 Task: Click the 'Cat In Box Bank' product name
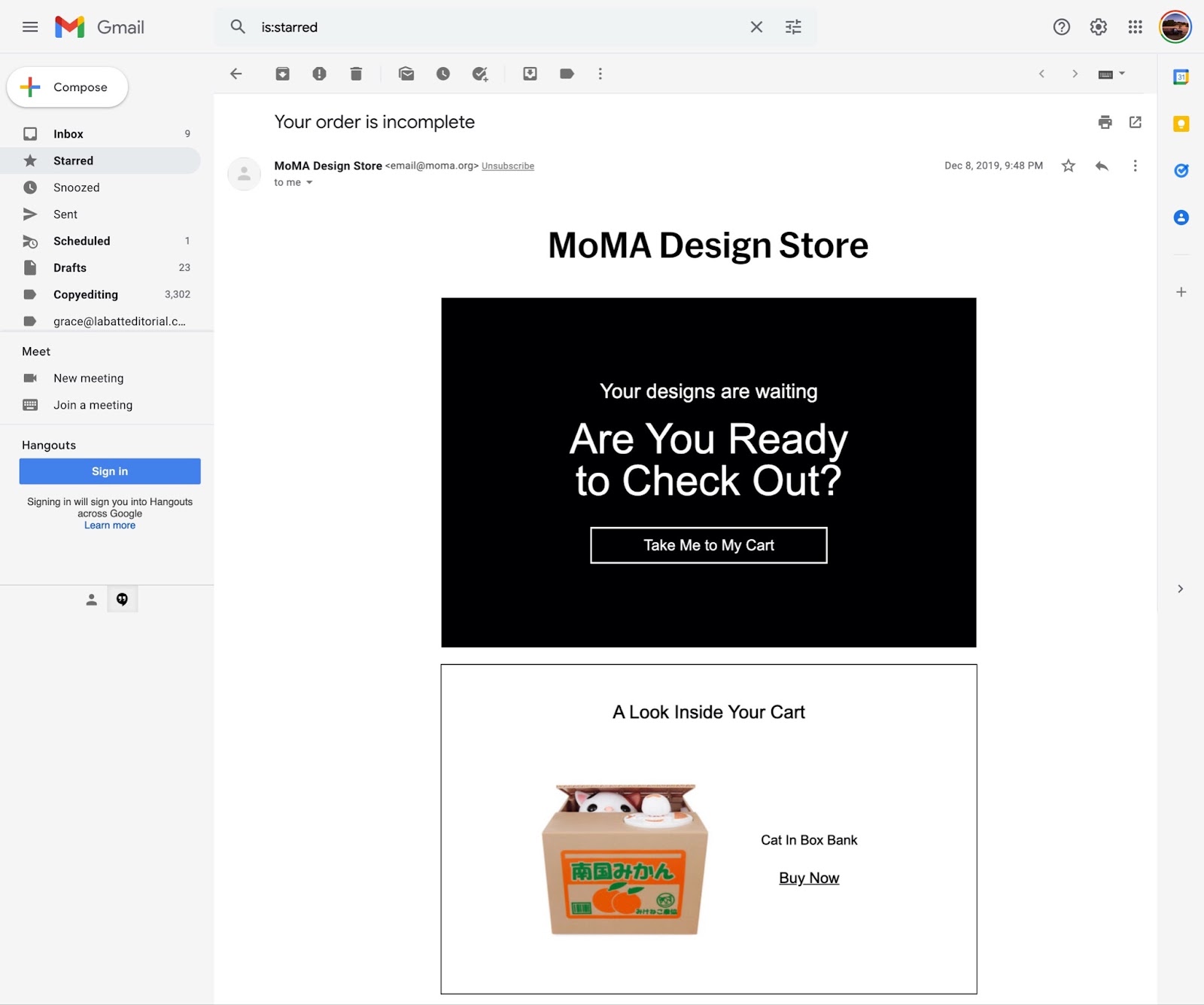(809, 840)
